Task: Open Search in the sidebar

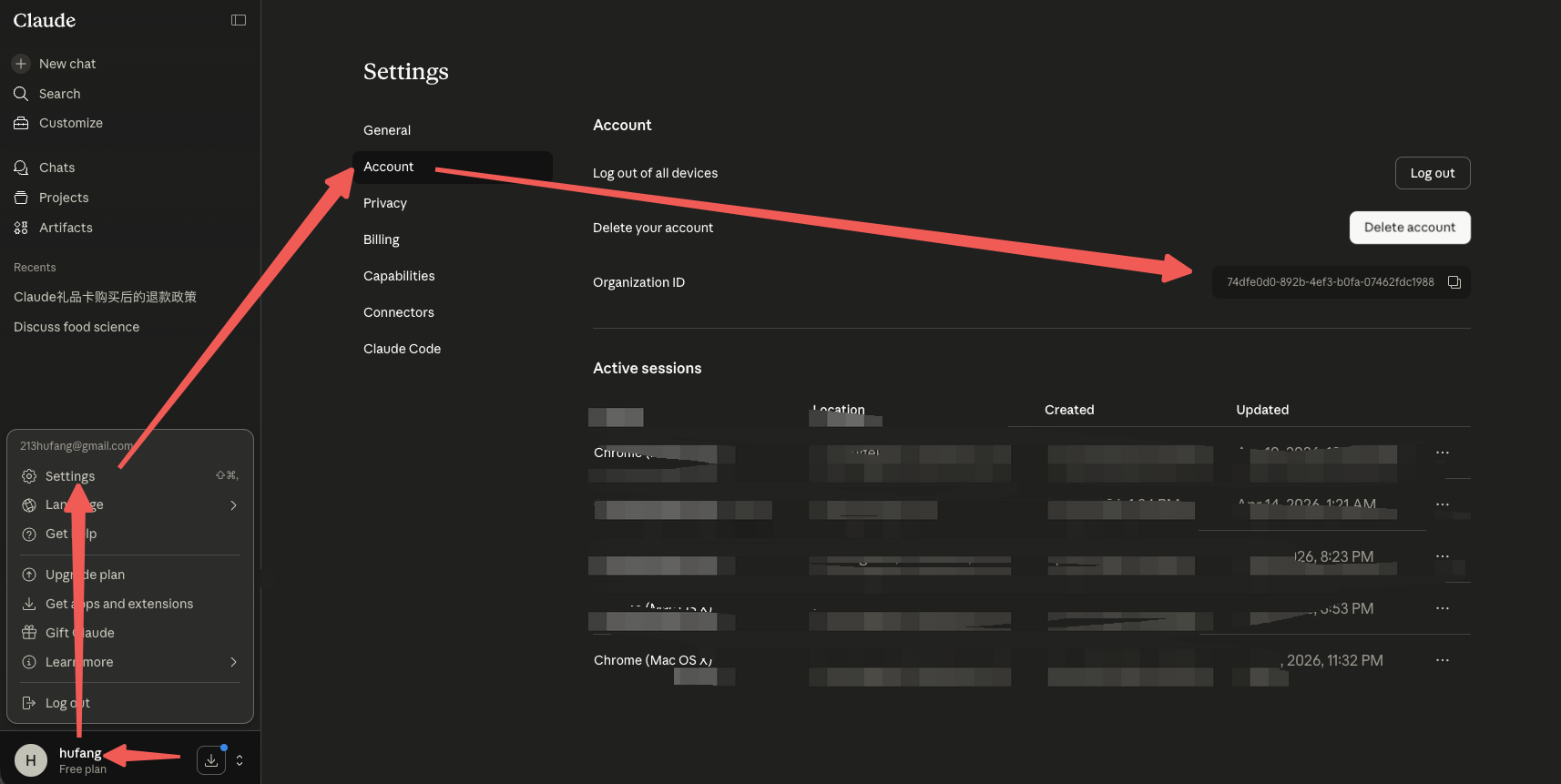Action: 59,94
